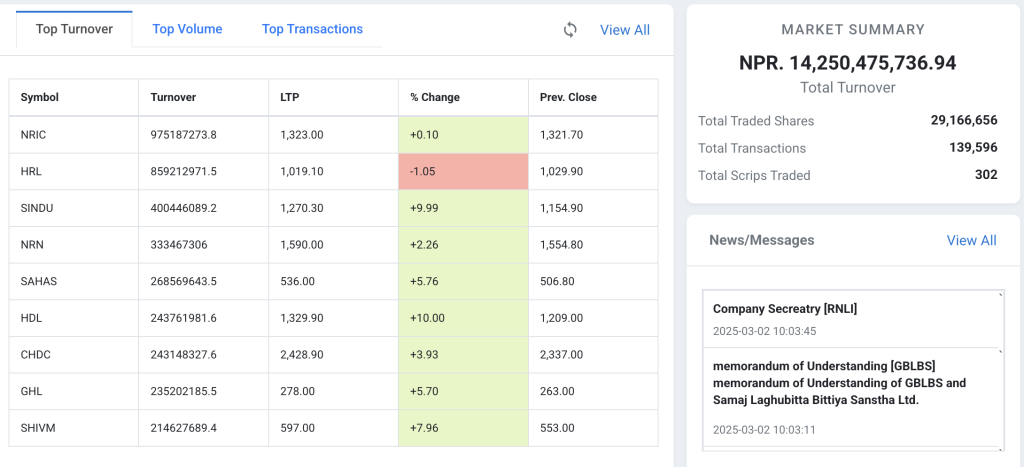Viewport: 1024px width, 467px height.
Task: Click the red -1.05 change cell
Action: coord(463,171)
